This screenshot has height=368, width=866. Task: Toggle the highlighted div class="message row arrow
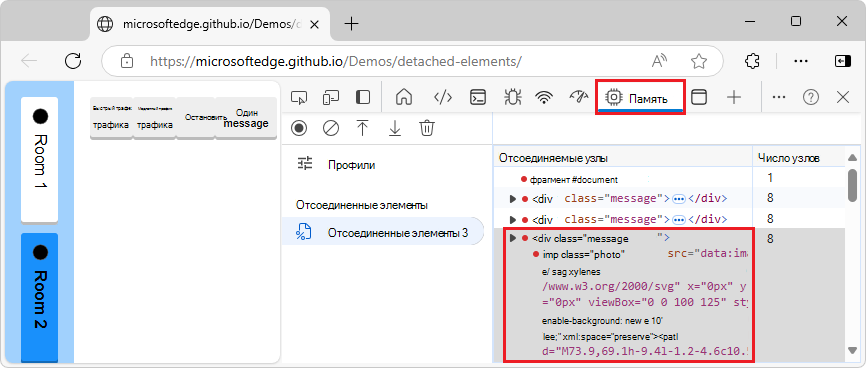tap(513, 238)
